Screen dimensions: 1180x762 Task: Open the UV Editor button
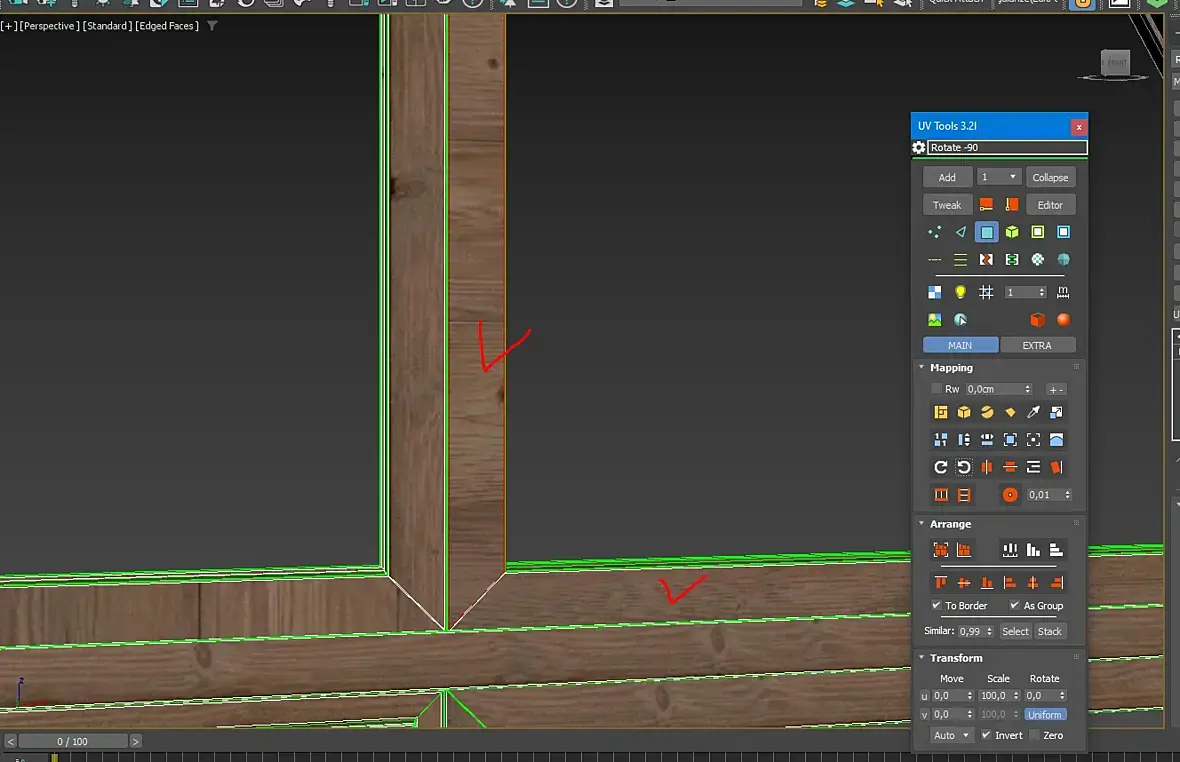click(1050, 205)
